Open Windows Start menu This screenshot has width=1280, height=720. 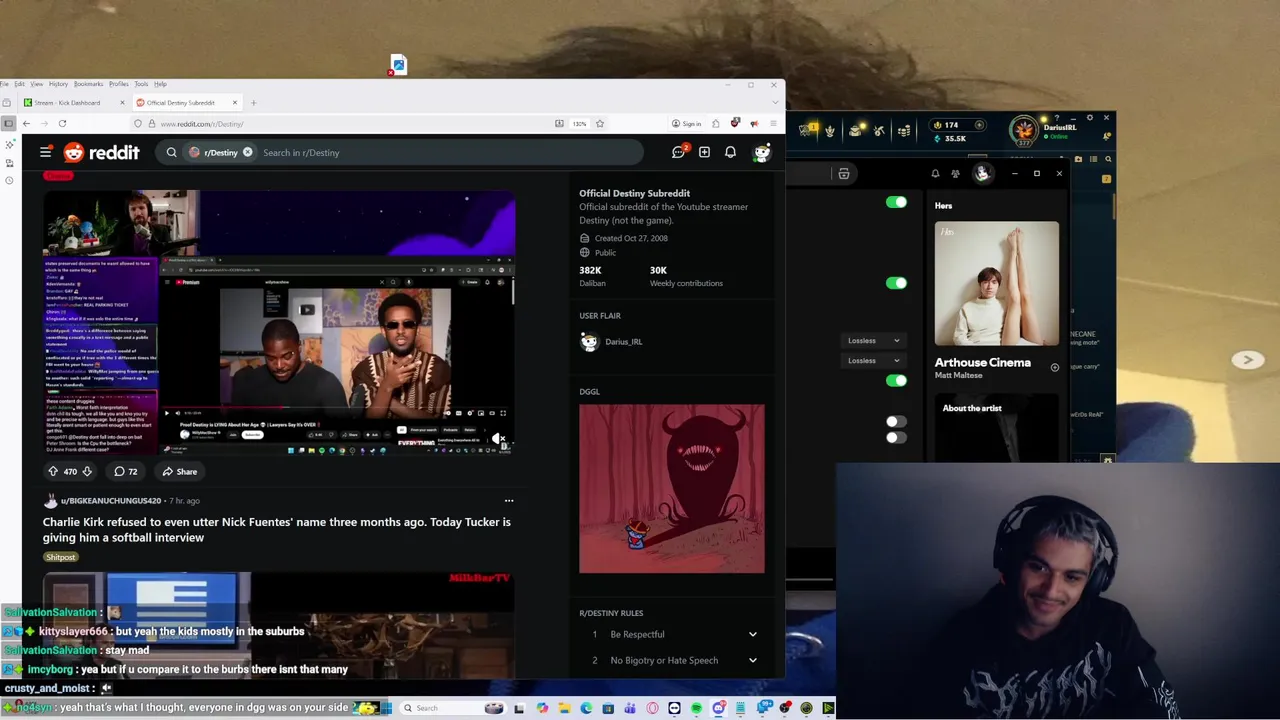click(386, 708)
